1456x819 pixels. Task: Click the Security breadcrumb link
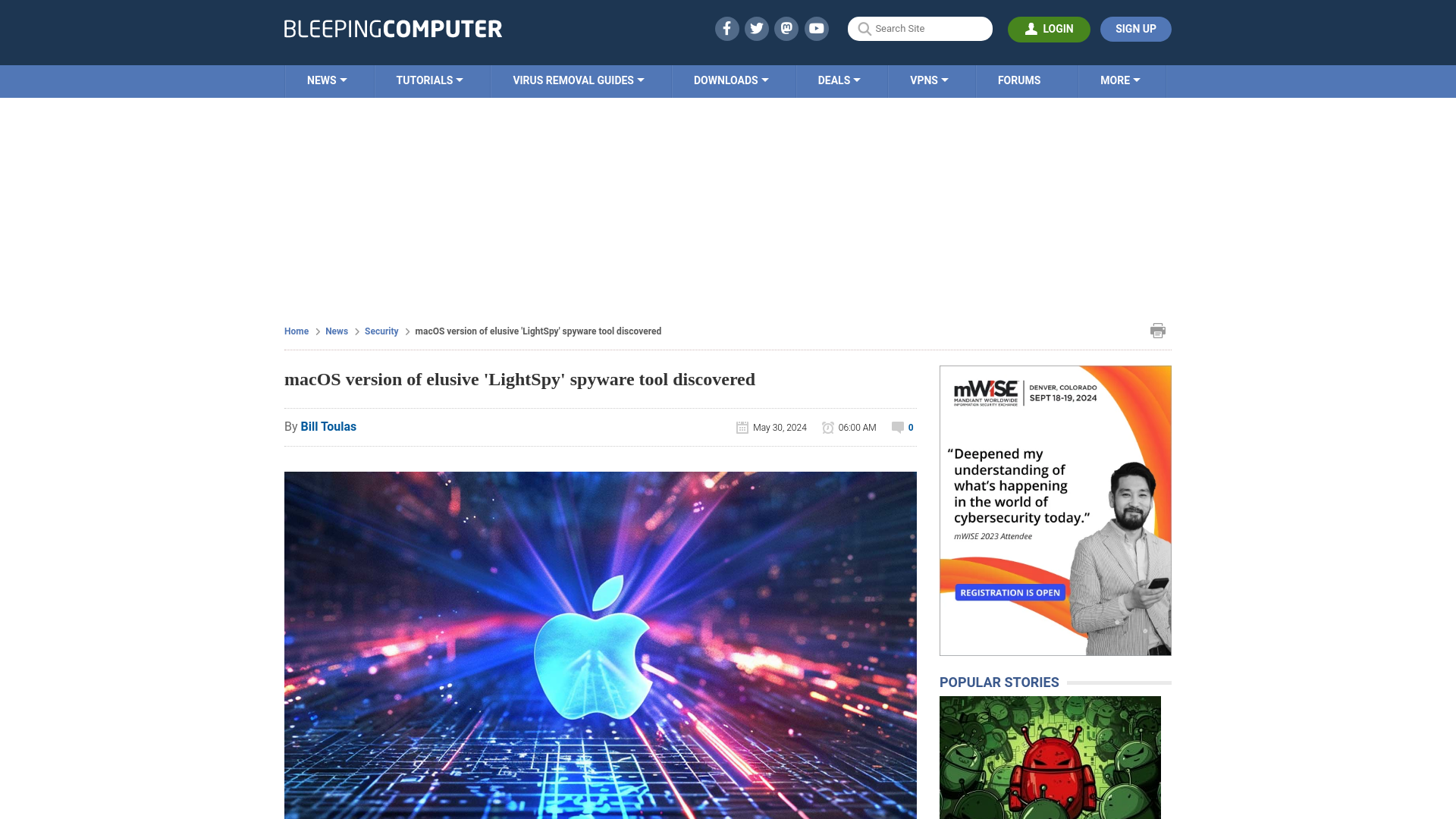[x=381, y=330]
